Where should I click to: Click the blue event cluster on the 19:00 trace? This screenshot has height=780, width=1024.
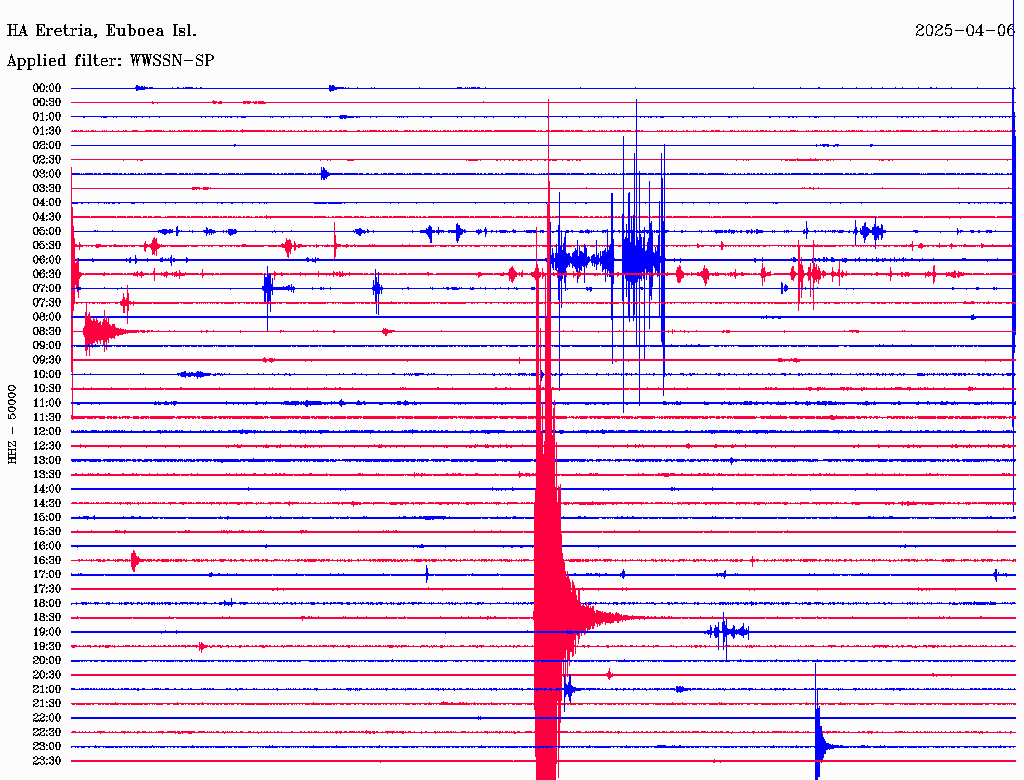click(x=728, y=632)
